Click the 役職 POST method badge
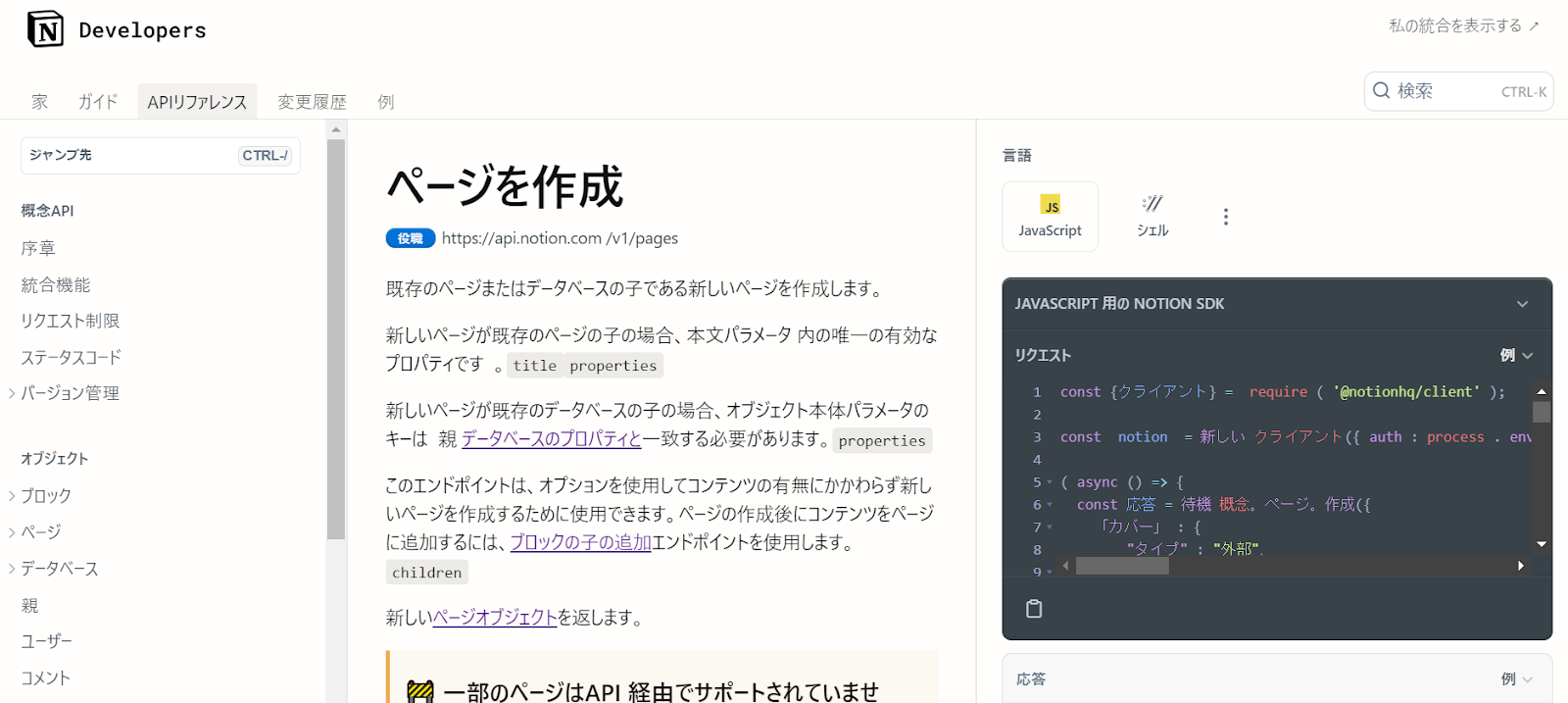This screenshot has height=703, width=1568. (x=411, y=238)
